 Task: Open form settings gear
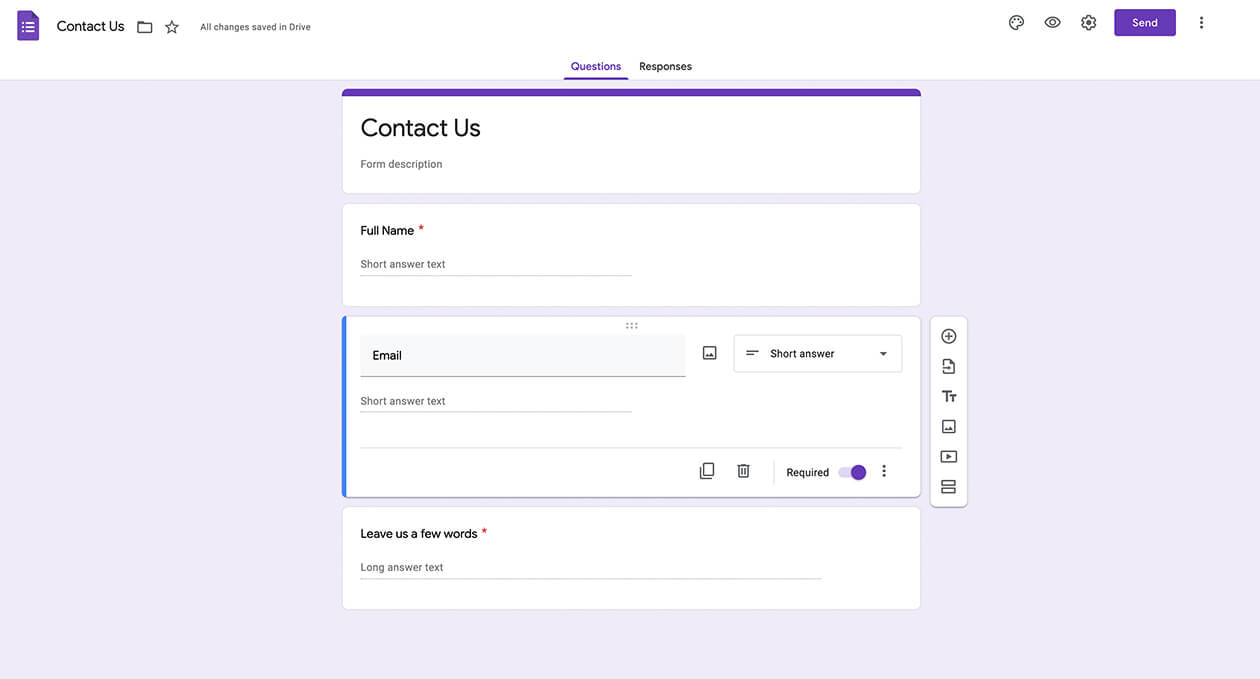coord(1089,23)
